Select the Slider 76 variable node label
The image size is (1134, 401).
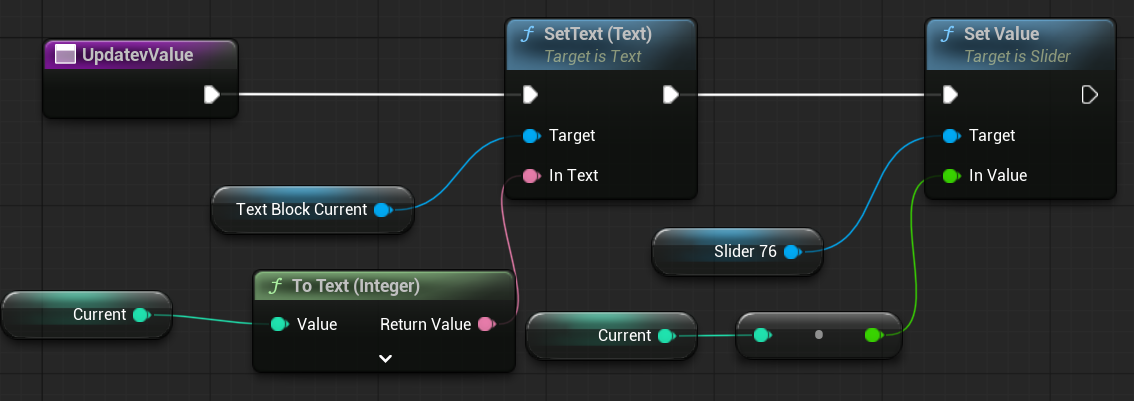pos(745,252)
